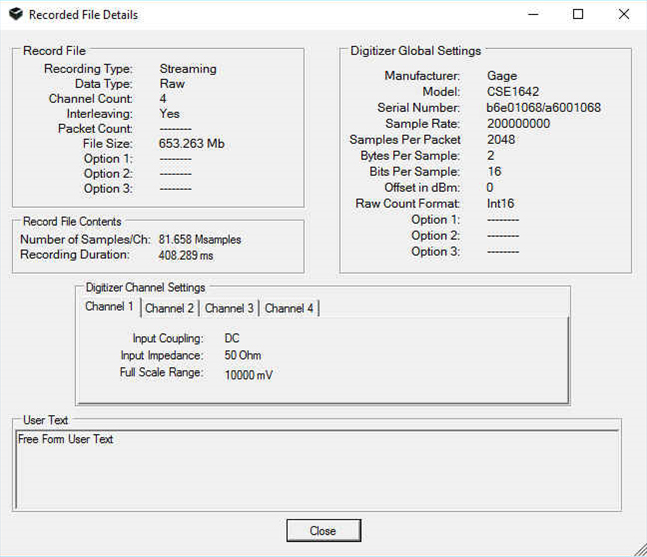This screenshot has width=647, height=557.
Task: Select the Channel 3 tab
Action: pos(229,308)
